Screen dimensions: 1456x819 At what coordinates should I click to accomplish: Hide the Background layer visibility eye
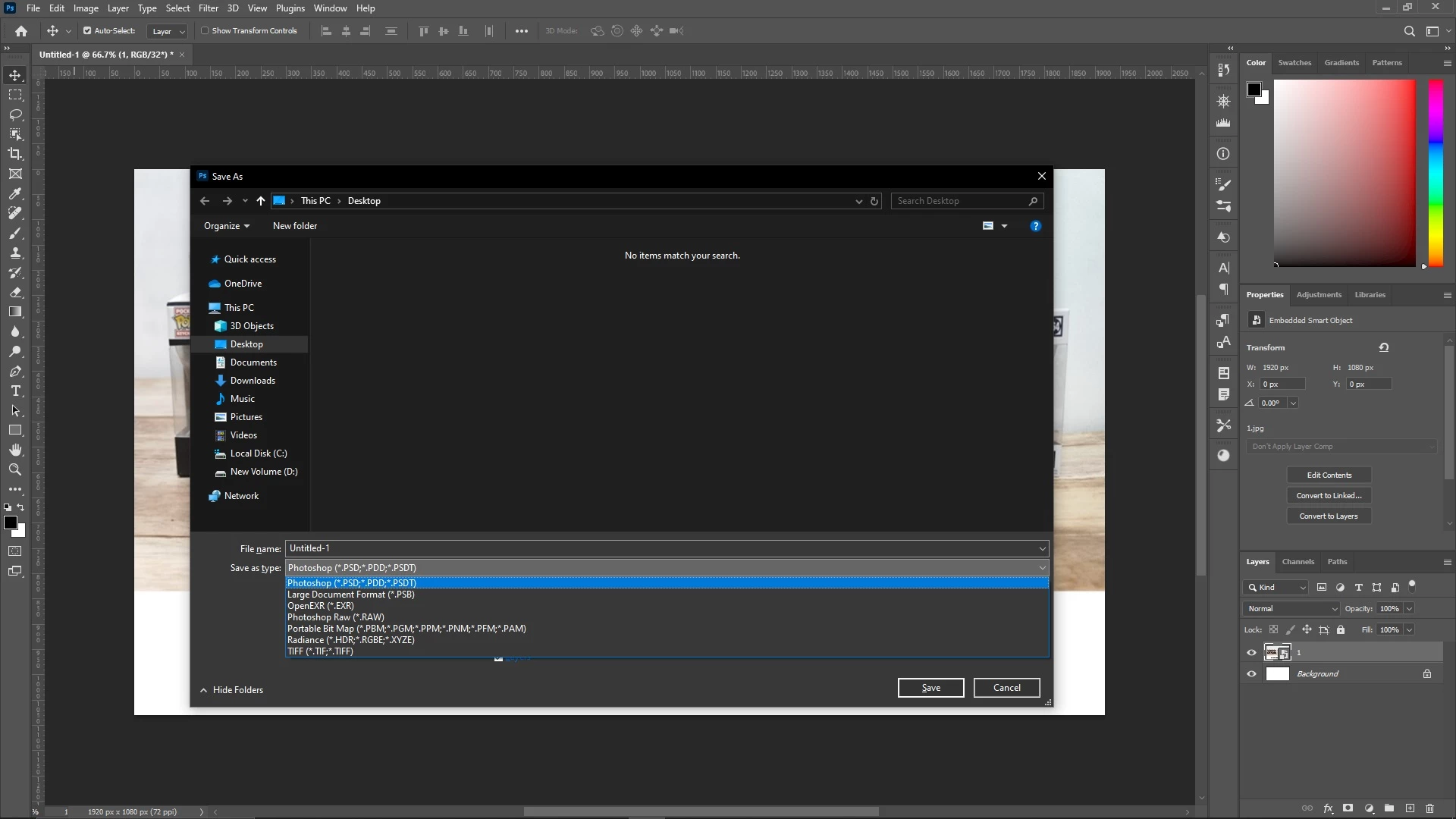click(1251, 674)
